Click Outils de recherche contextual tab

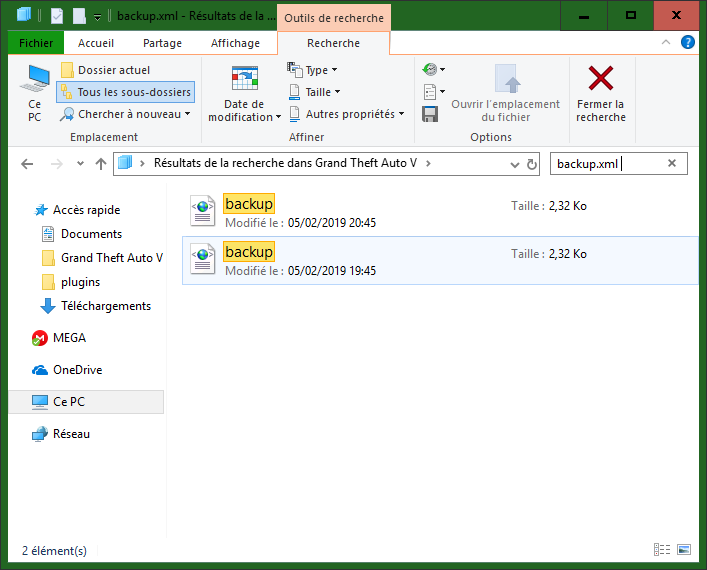coord(334,18)
